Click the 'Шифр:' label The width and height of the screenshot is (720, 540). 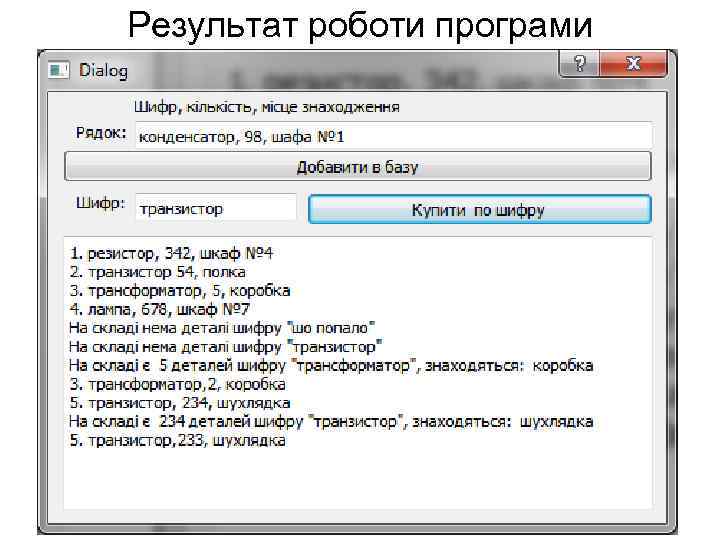click(100, 204)
